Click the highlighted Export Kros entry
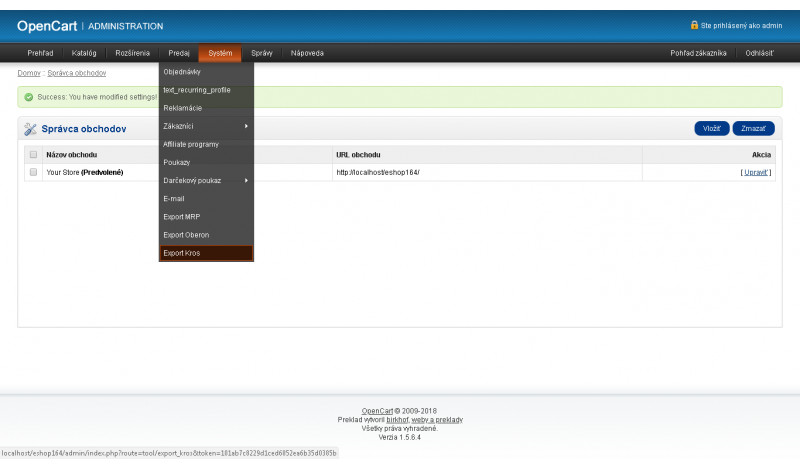This screenshot has width=800, height=470. 206,253
